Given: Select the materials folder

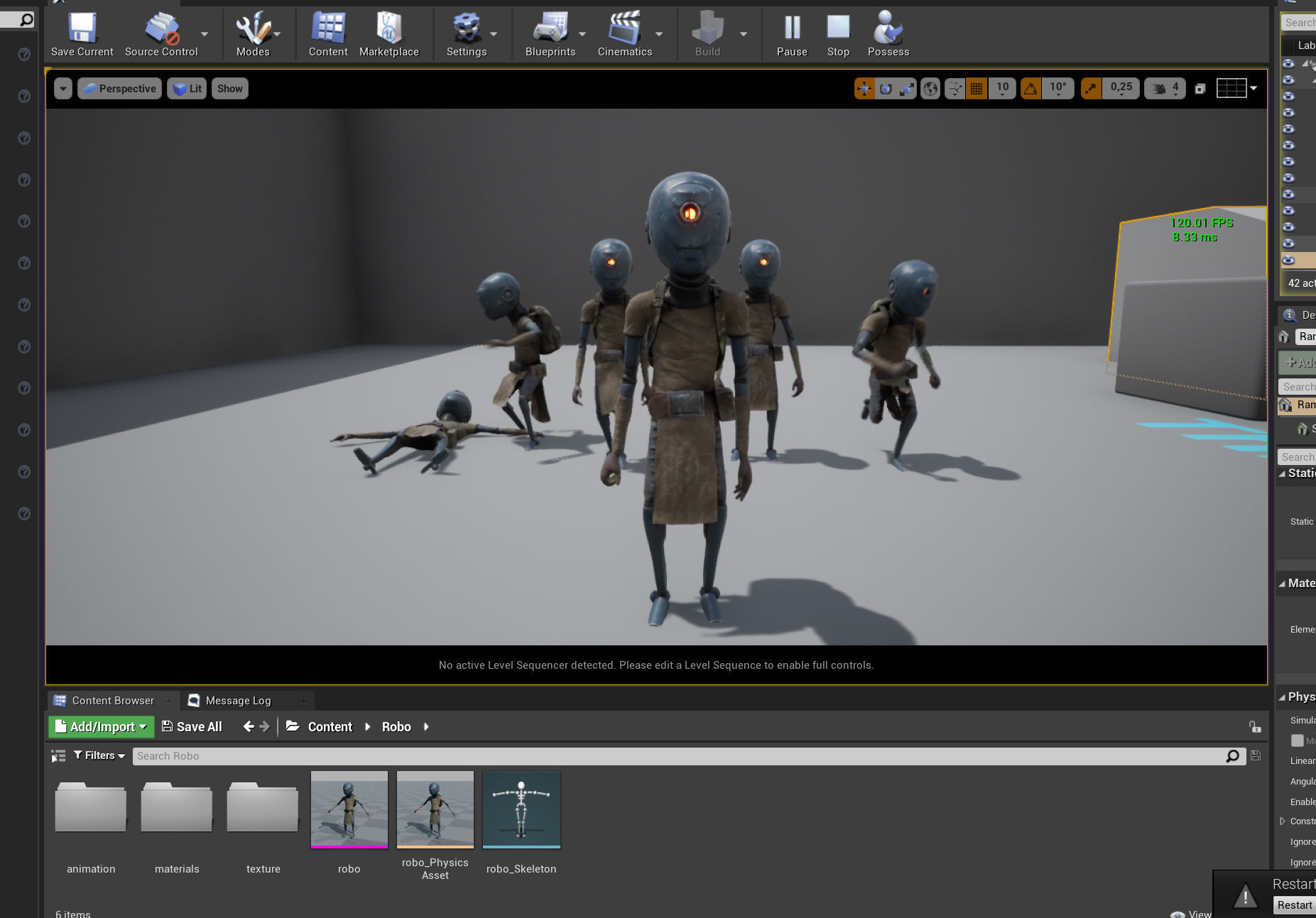Looking at the screenshot, I should click(177, 807).
